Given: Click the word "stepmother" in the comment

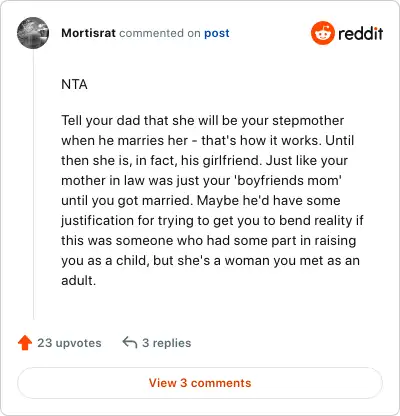Looking at the screenshot, I should 308,121.
